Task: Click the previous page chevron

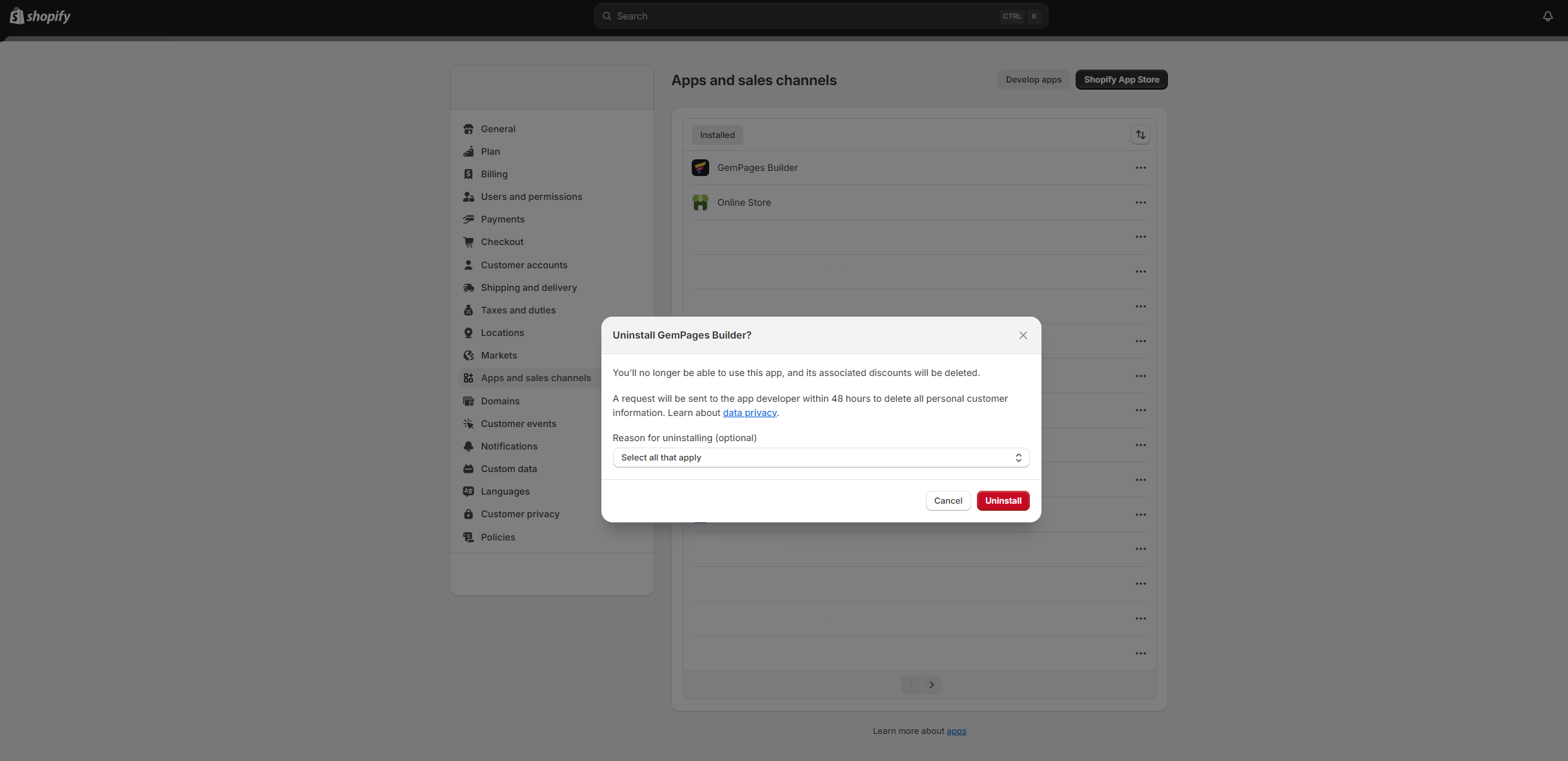Action: 910,685
